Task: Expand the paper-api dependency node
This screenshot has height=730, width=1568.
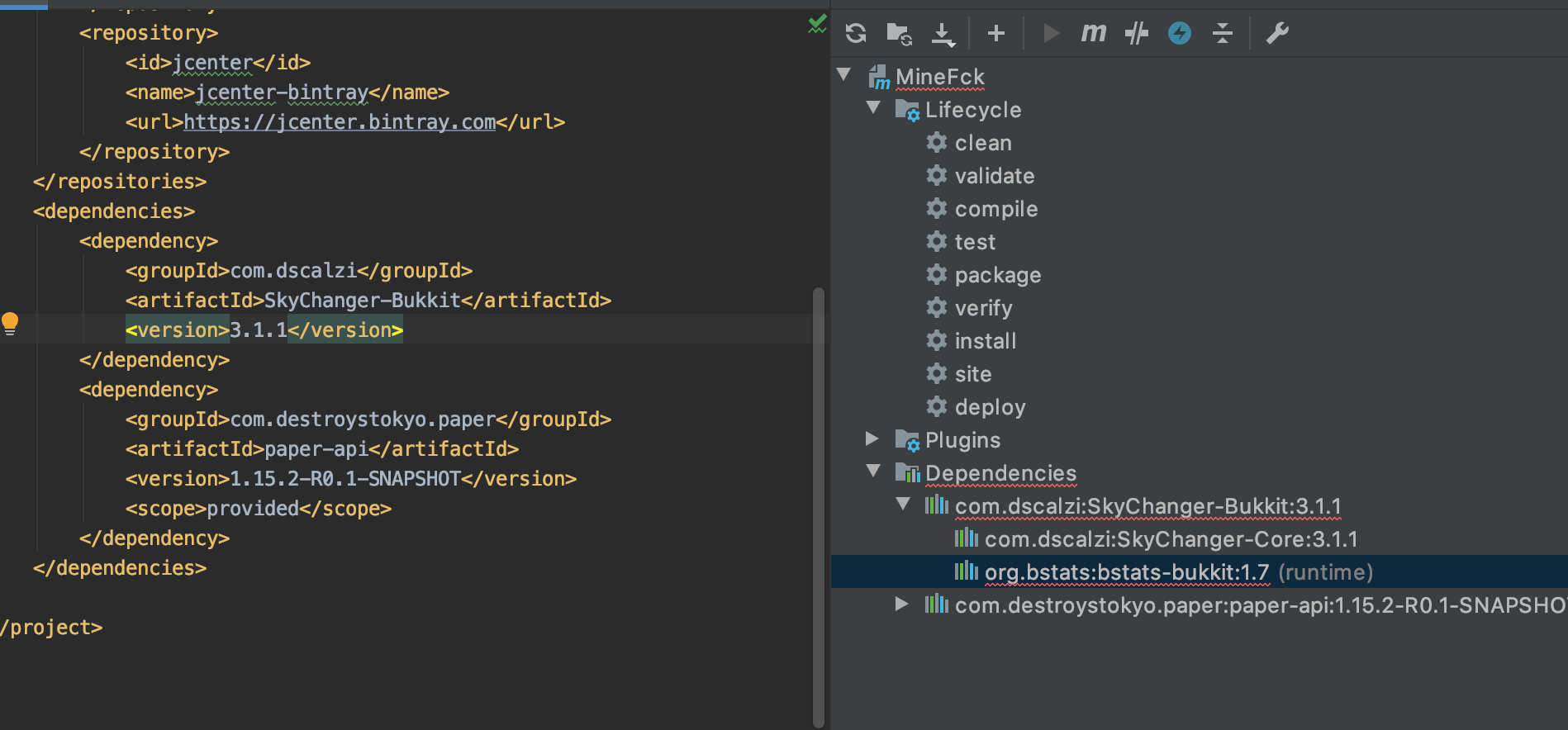Action: (x=902, y=604)
